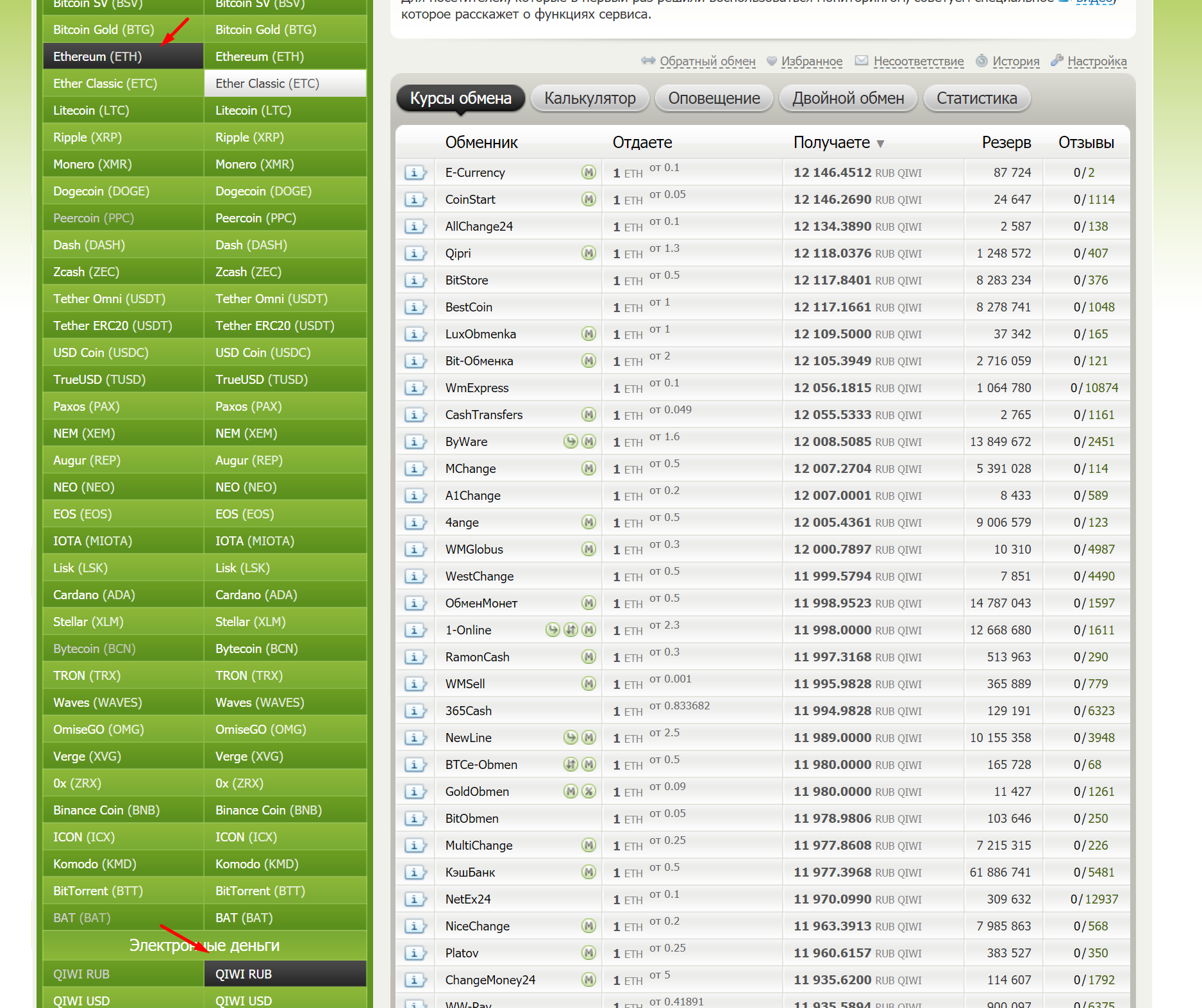Open Обратный обмен link
This screenshot has height=1008, width=1202.
pos(708,62)
